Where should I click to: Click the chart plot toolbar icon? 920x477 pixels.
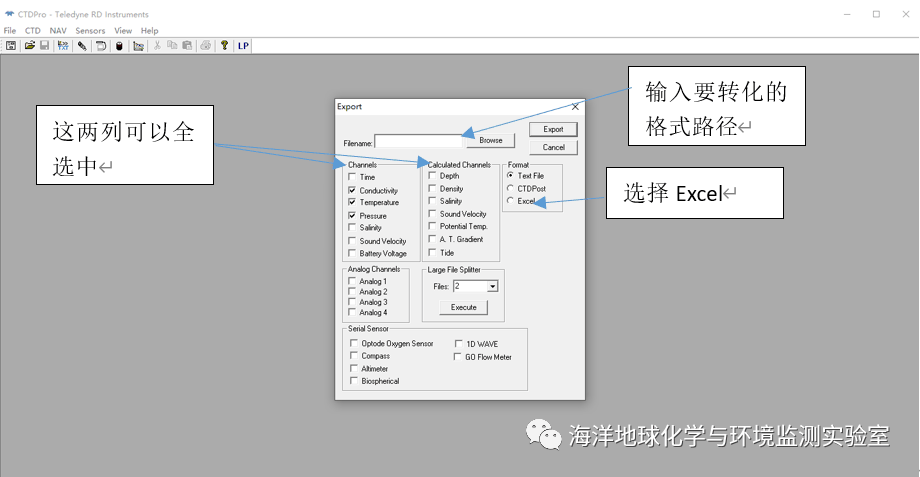point(138,45)
